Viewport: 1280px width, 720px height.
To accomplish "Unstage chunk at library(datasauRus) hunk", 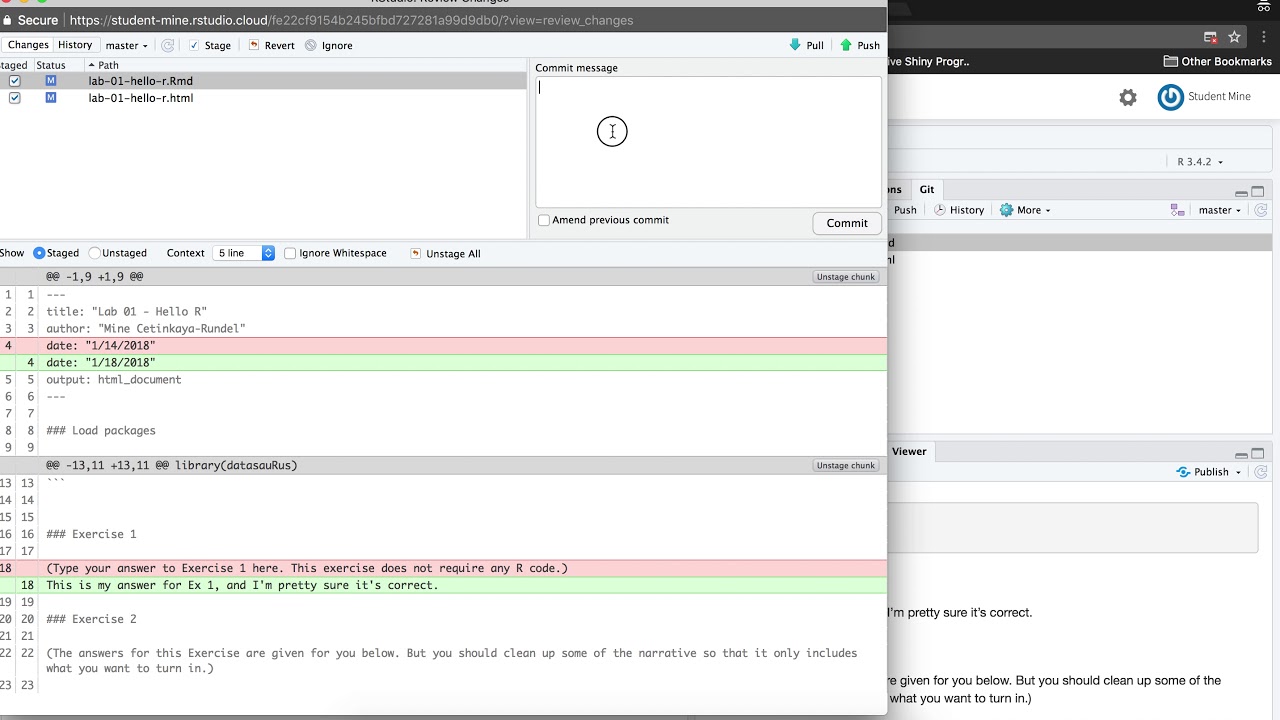I will click(x=846, y=465).
